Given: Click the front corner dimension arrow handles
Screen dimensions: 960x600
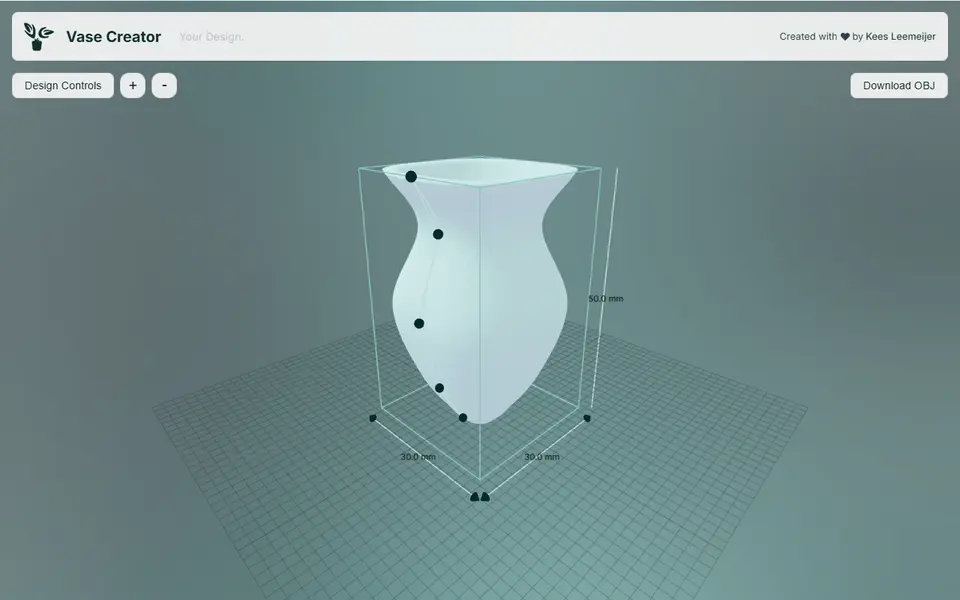Looking at the screenshot, I should (480, 497).
